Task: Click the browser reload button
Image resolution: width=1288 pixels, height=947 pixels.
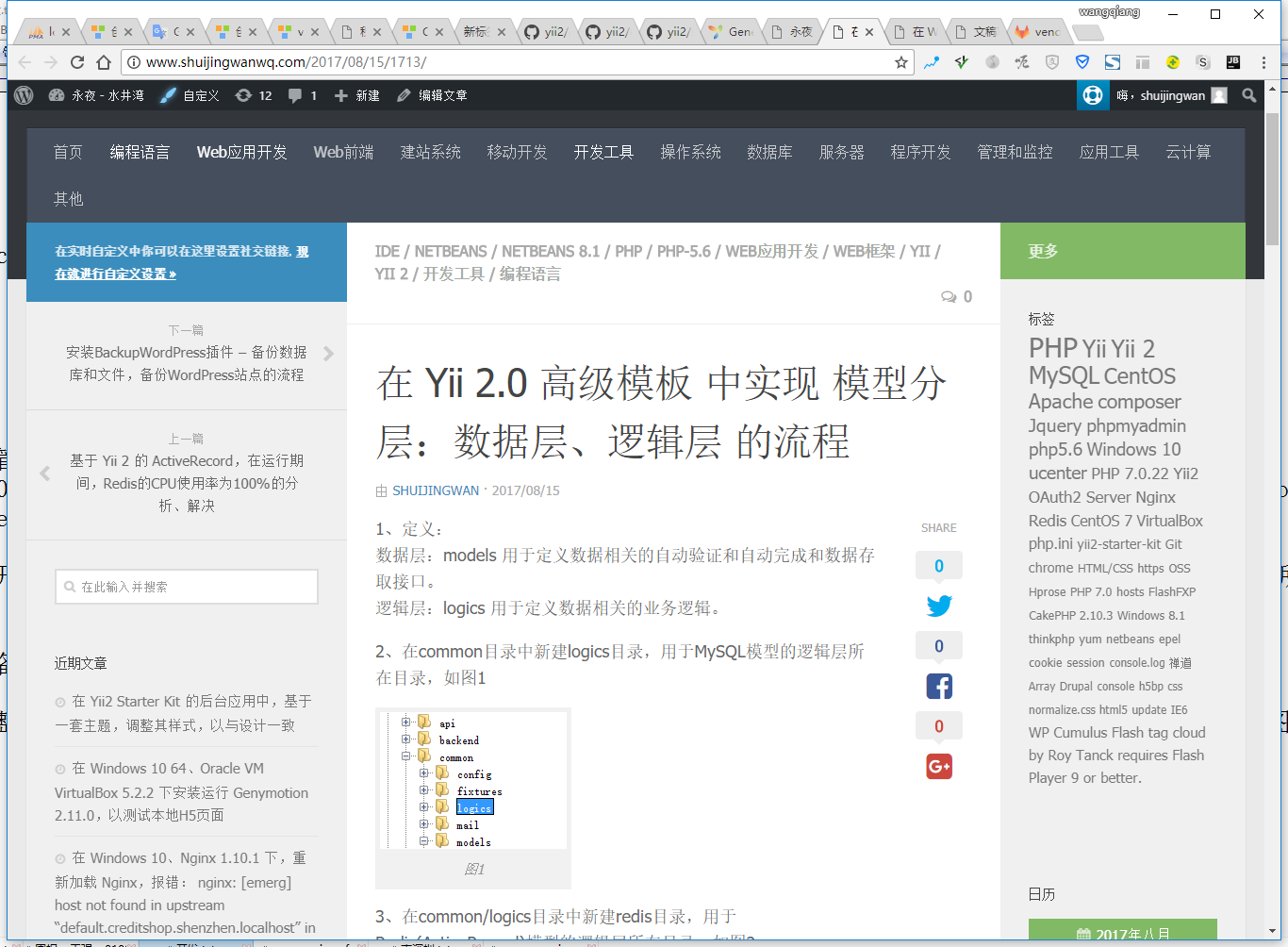Action: pyautogui.click(x=77, y=62)
